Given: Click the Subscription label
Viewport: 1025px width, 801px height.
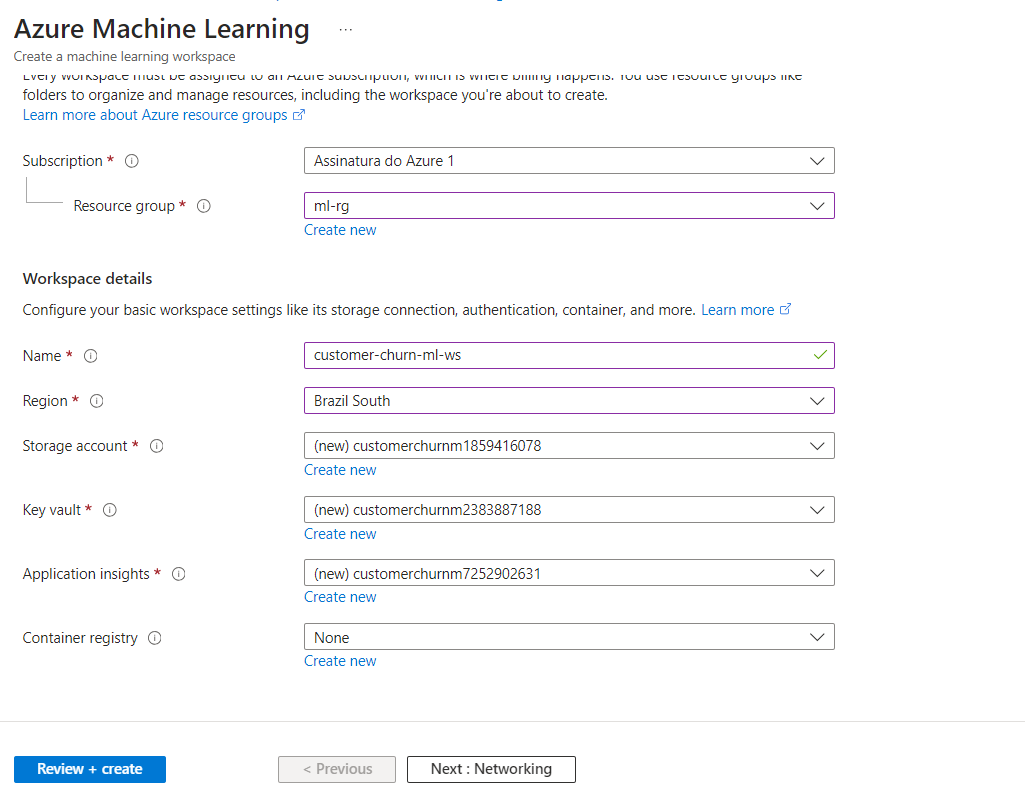Looking at the screenshot, I should [x=63, y=161].
